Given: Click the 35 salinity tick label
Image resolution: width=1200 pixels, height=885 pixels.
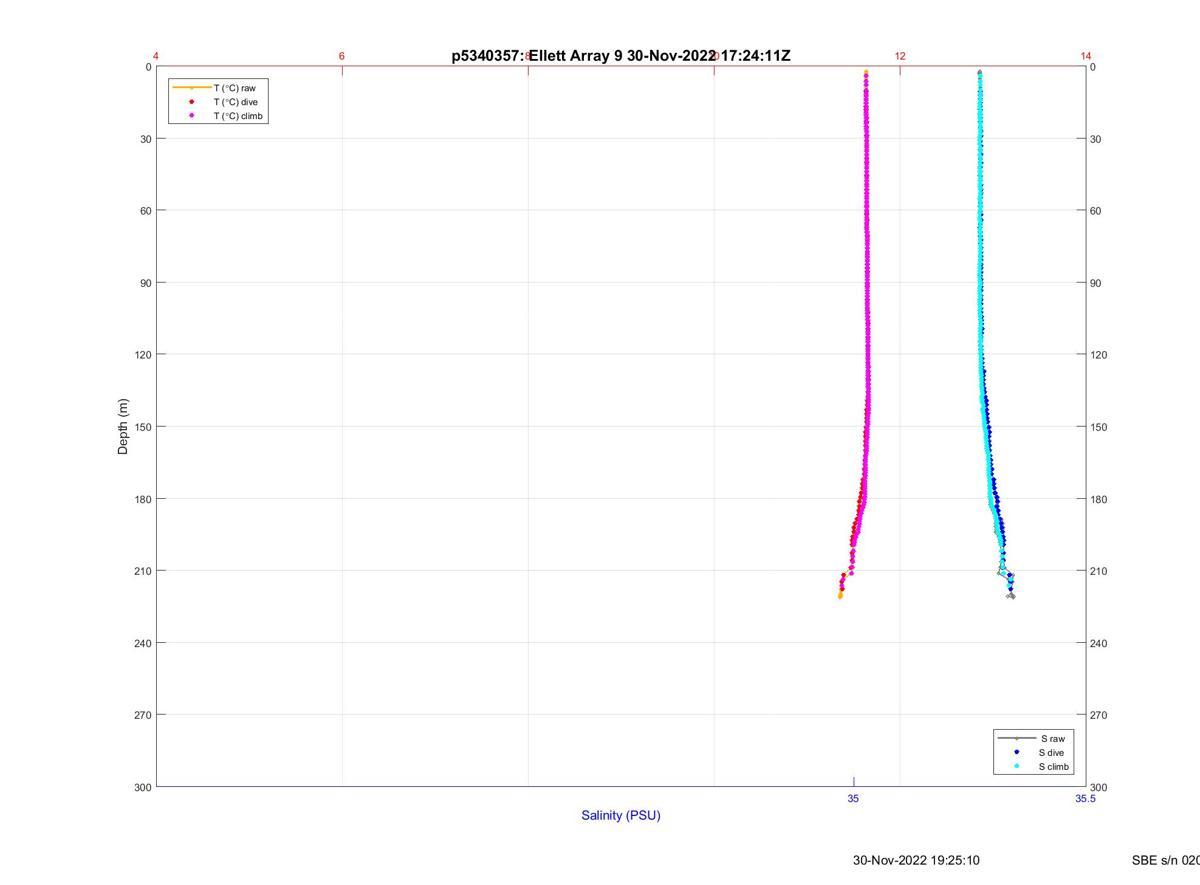Looking at the screenshot, I should click(x=853, y=799).
